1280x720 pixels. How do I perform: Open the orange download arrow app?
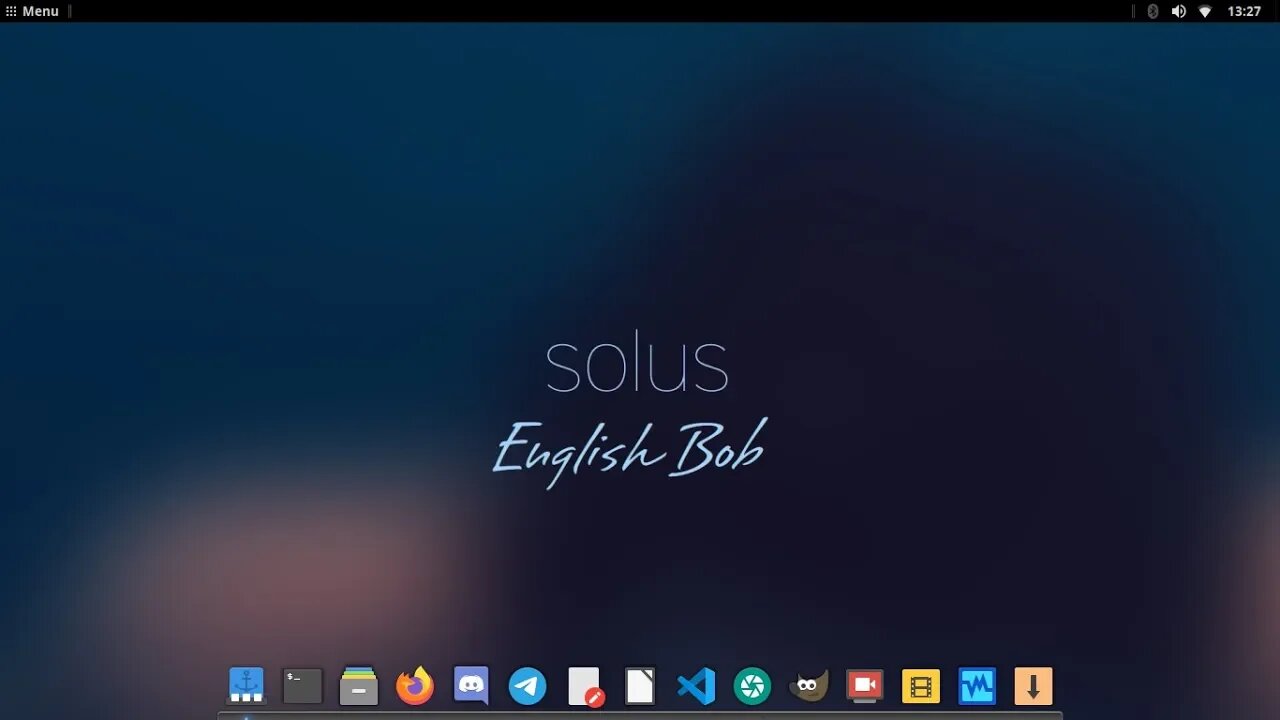(x=1033, y=686)
